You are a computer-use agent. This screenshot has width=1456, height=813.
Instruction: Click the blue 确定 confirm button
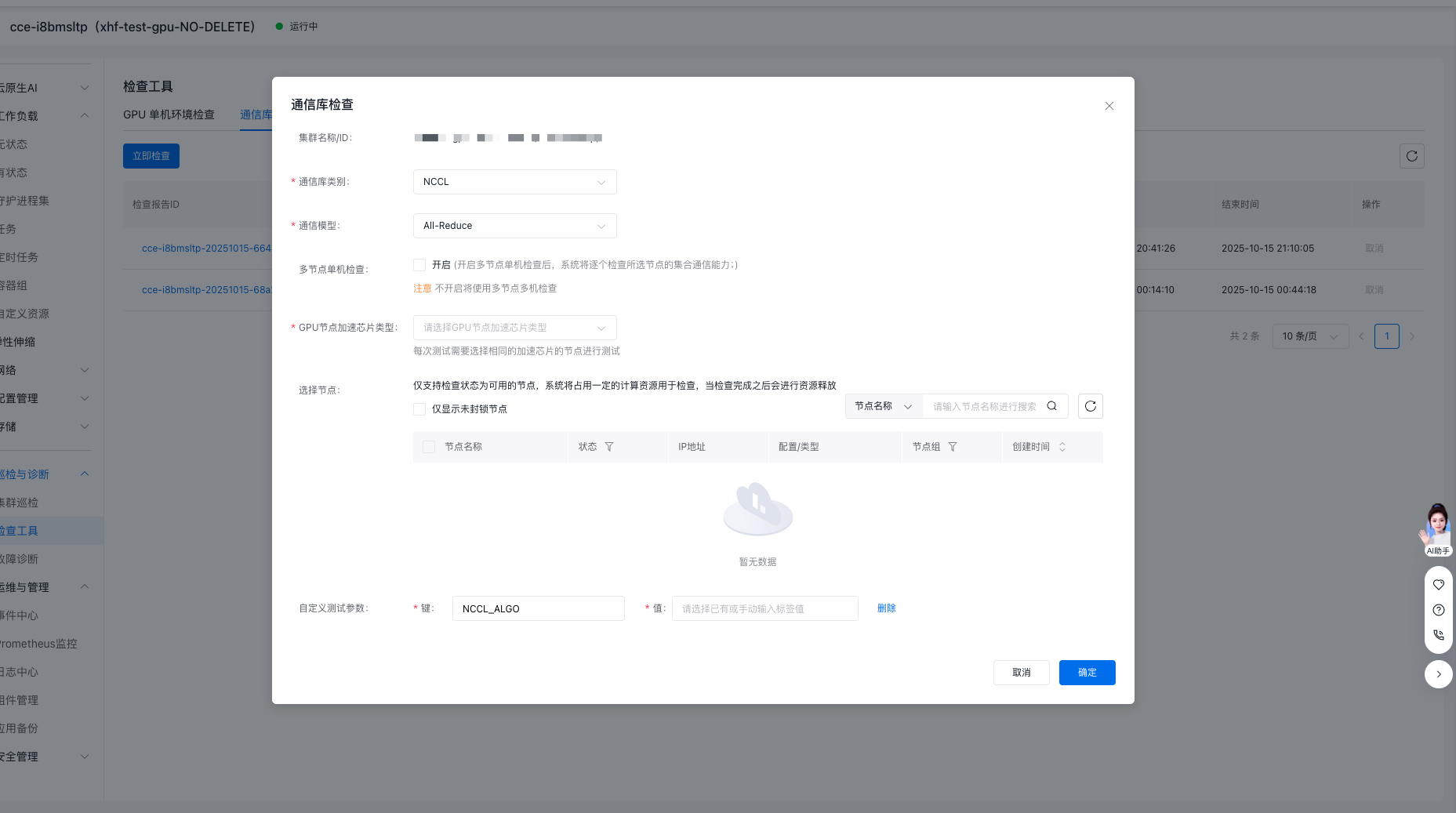(x=1087, y=673)
